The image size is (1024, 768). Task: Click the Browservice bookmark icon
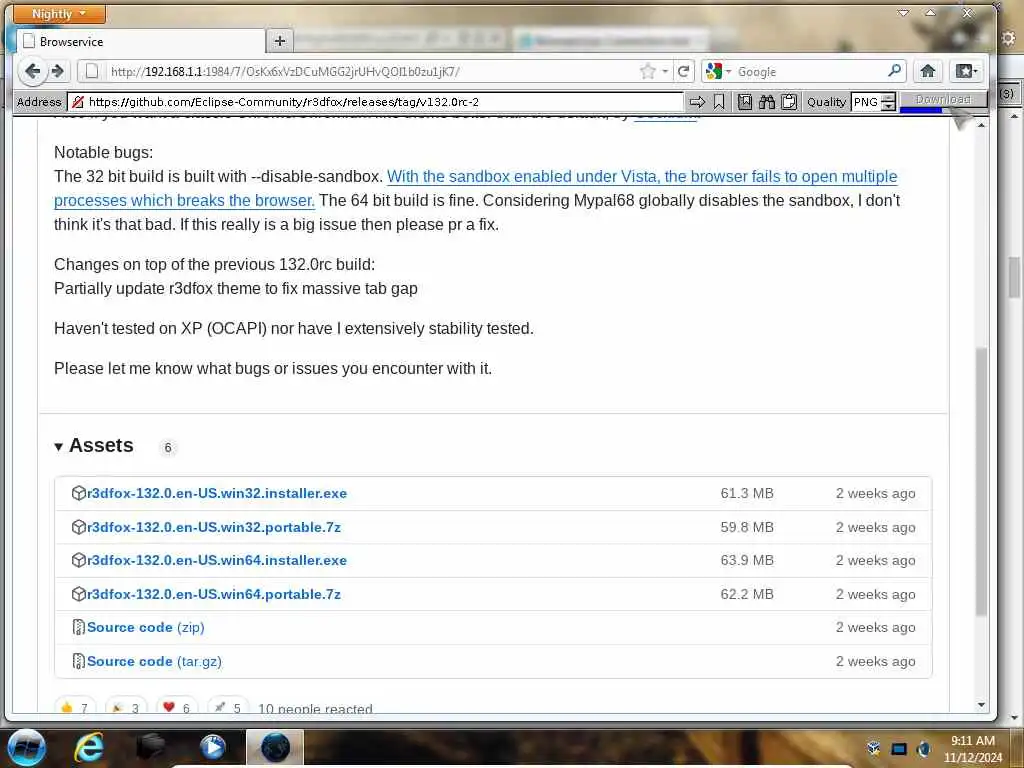[719, 102]
